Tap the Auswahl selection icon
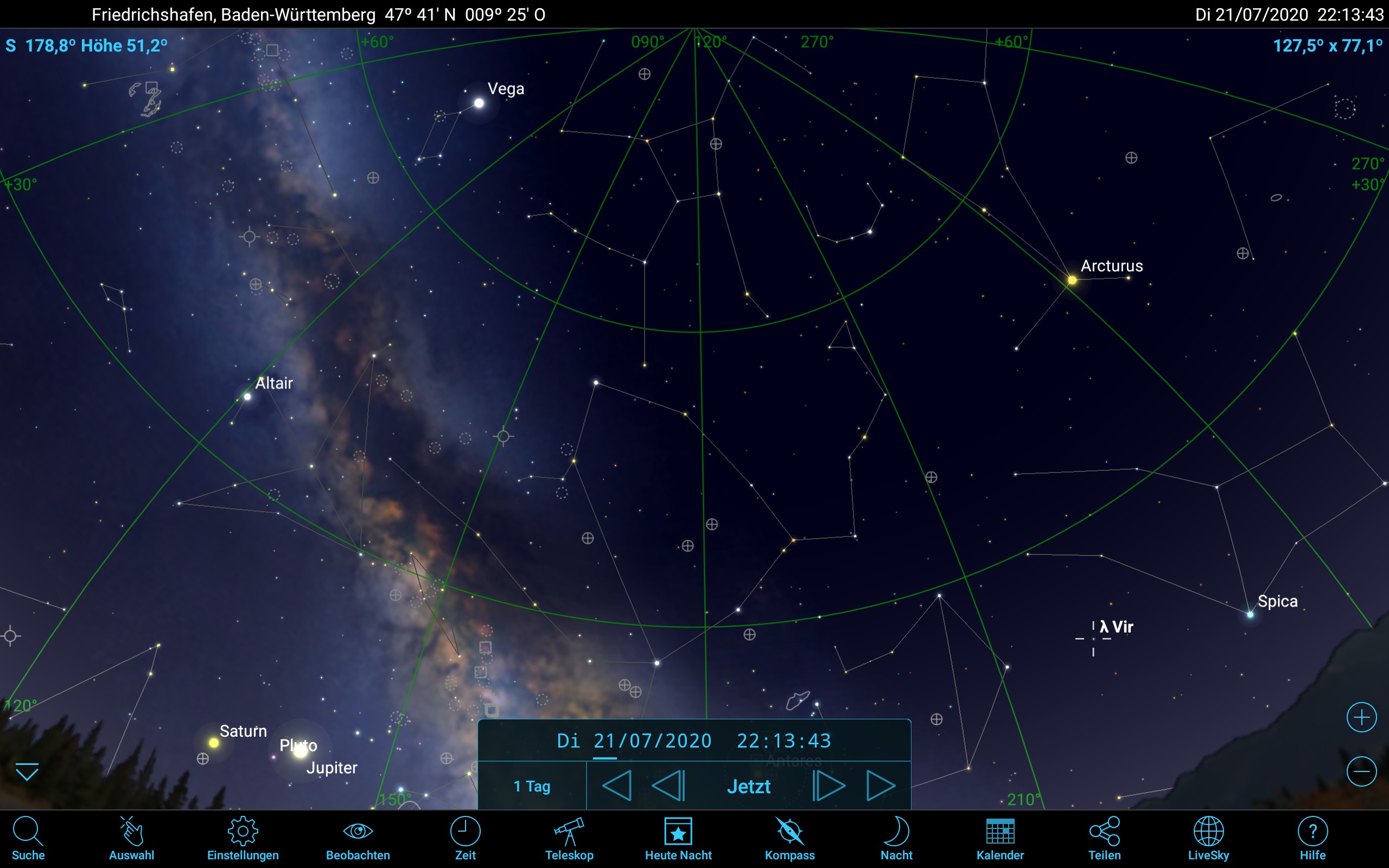The image size is (1389, 868). coord(131,838)
